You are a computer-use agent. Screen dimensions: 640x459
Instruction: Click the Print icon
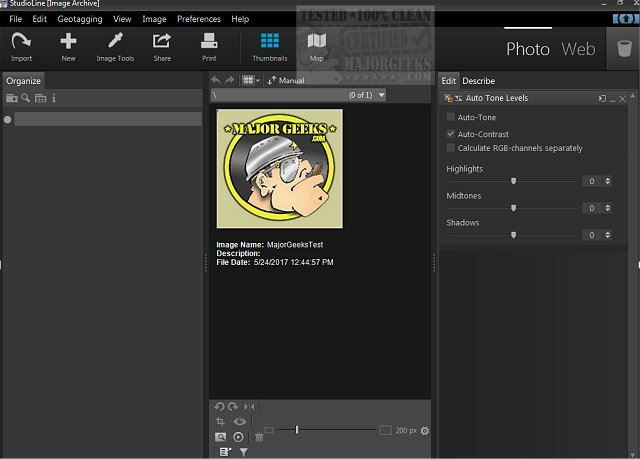209,42
